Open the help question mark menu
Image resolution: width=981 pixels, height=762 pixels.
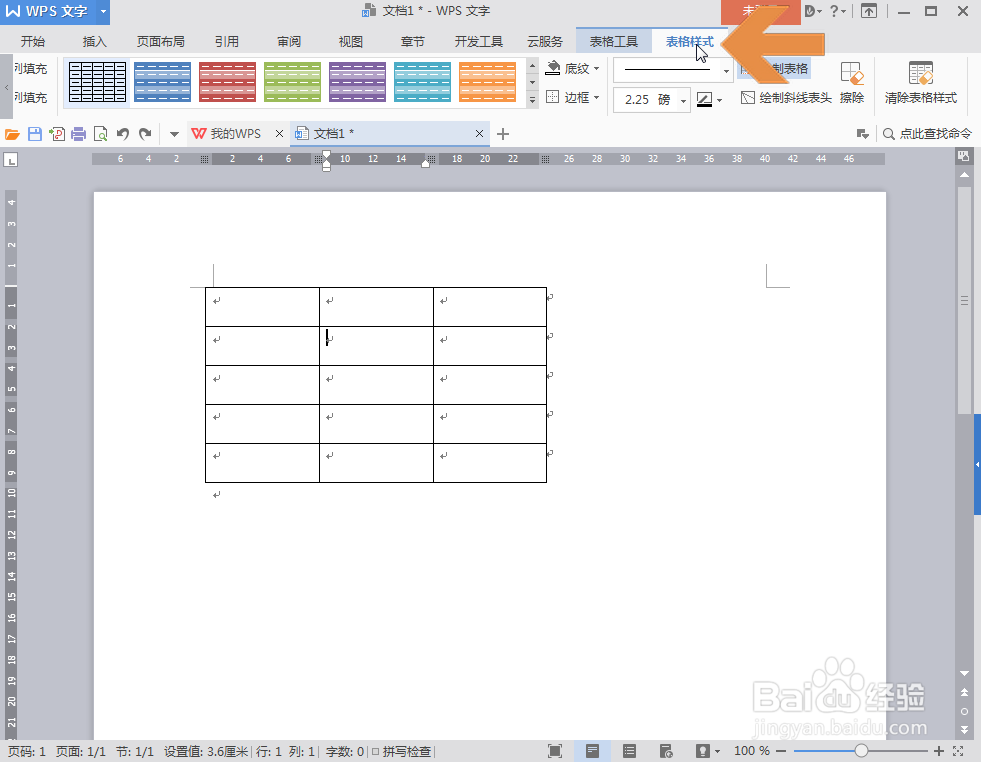click(x=838, y=11)
